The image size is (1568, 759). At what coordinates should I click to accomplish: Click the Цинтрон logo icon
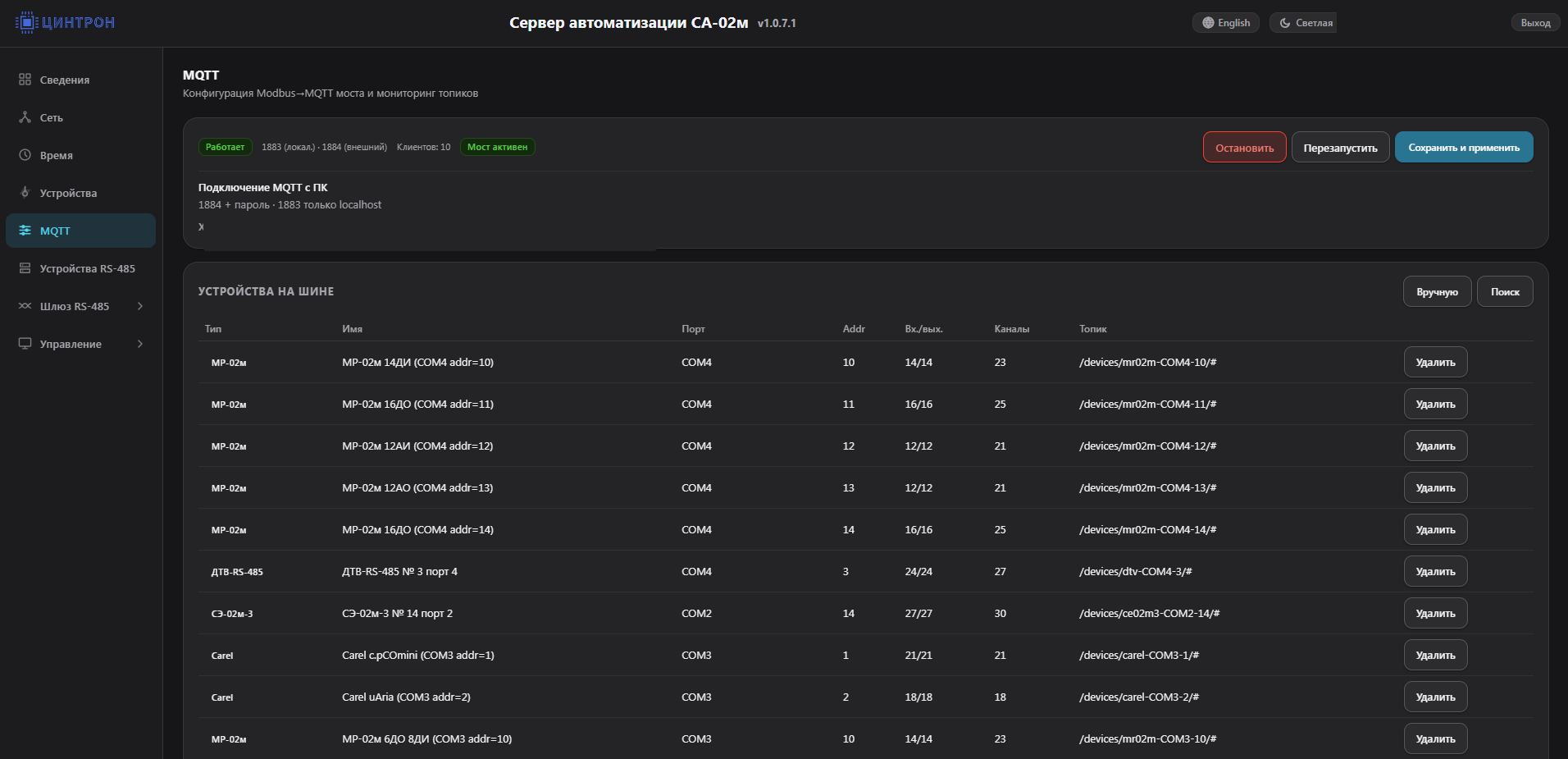(26, 22)
